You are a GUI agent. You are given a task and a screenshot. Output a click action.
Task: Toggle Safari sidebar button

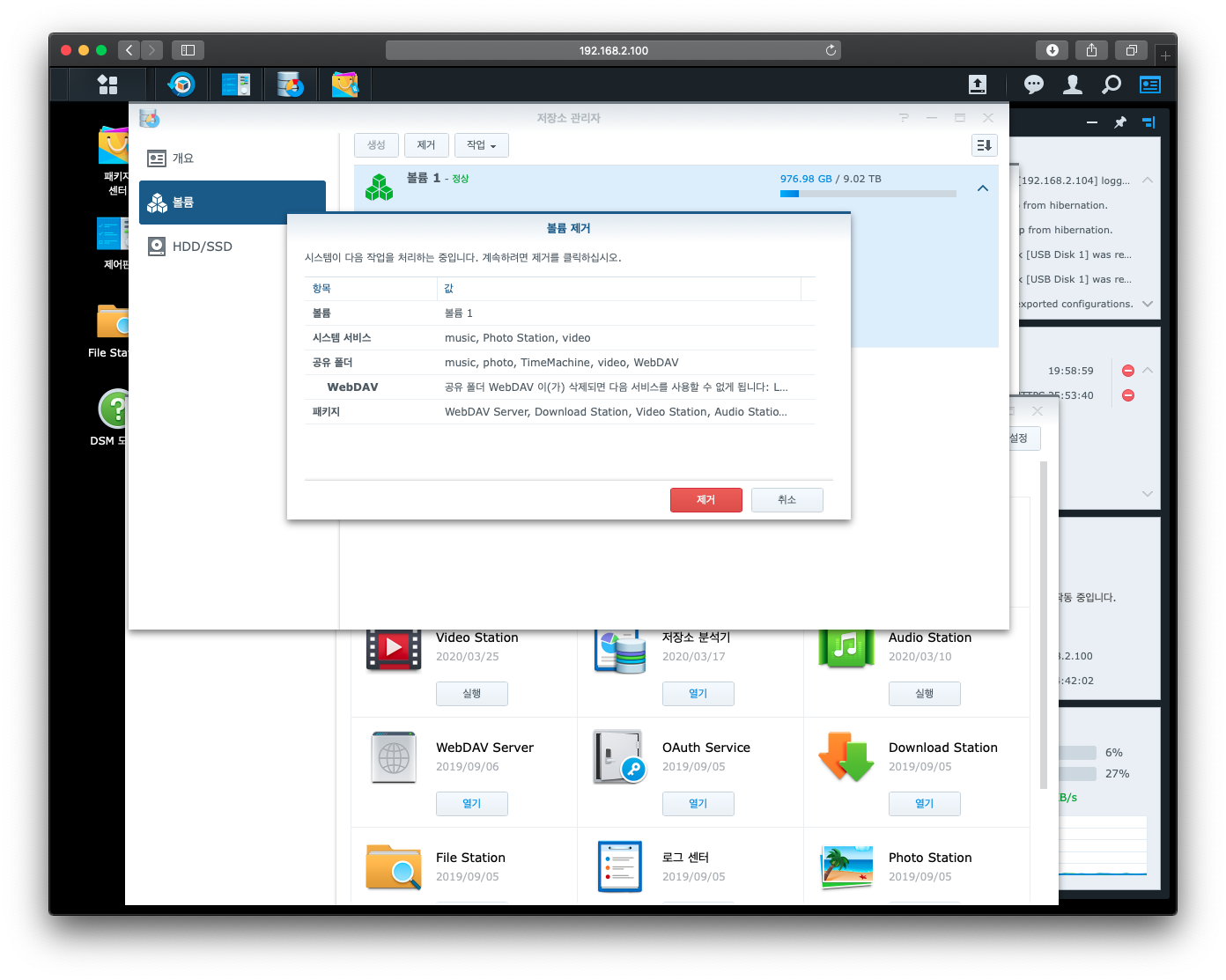coord(188,50)
